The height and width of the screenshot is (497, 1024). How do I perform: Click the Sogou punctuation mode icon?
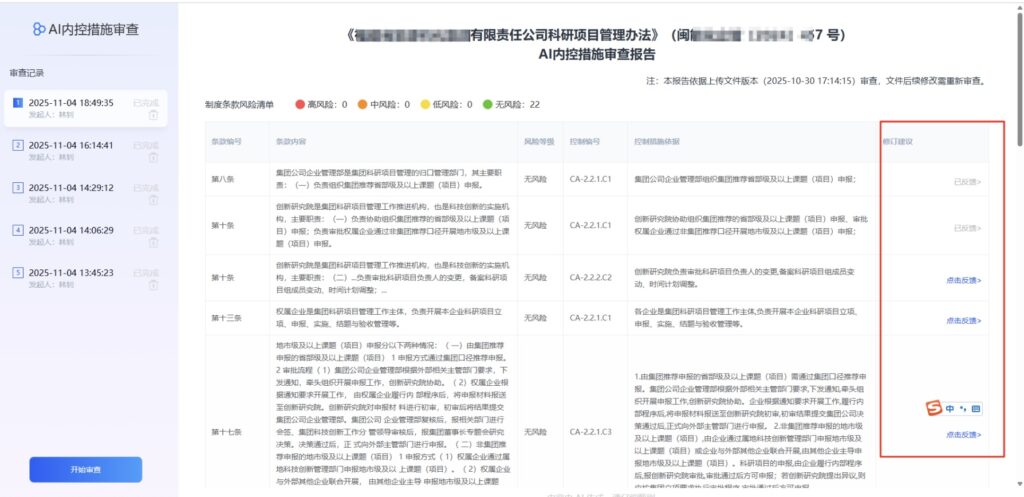coord(963,408)
